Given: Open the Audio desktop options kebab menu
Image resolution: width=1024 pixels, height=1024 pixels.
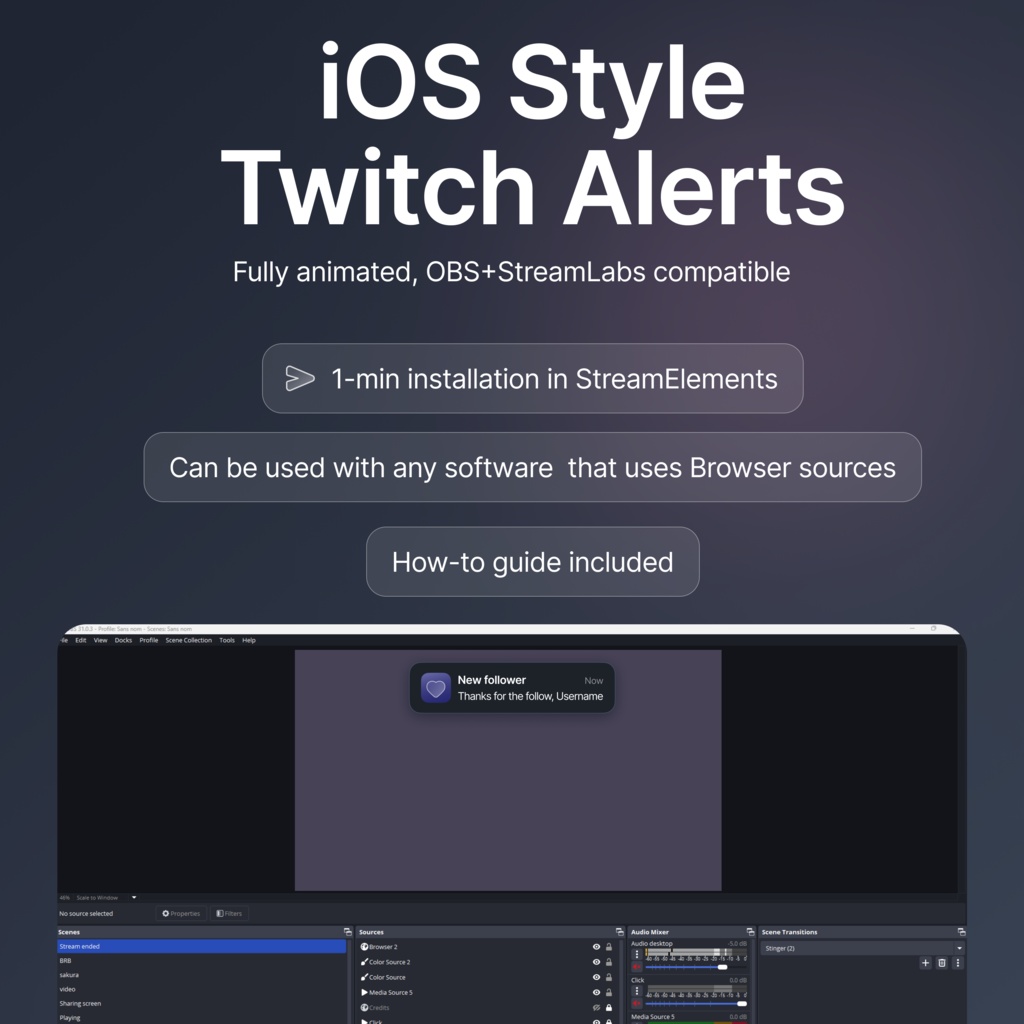Looking at the screenshot, I should [636, 953].
